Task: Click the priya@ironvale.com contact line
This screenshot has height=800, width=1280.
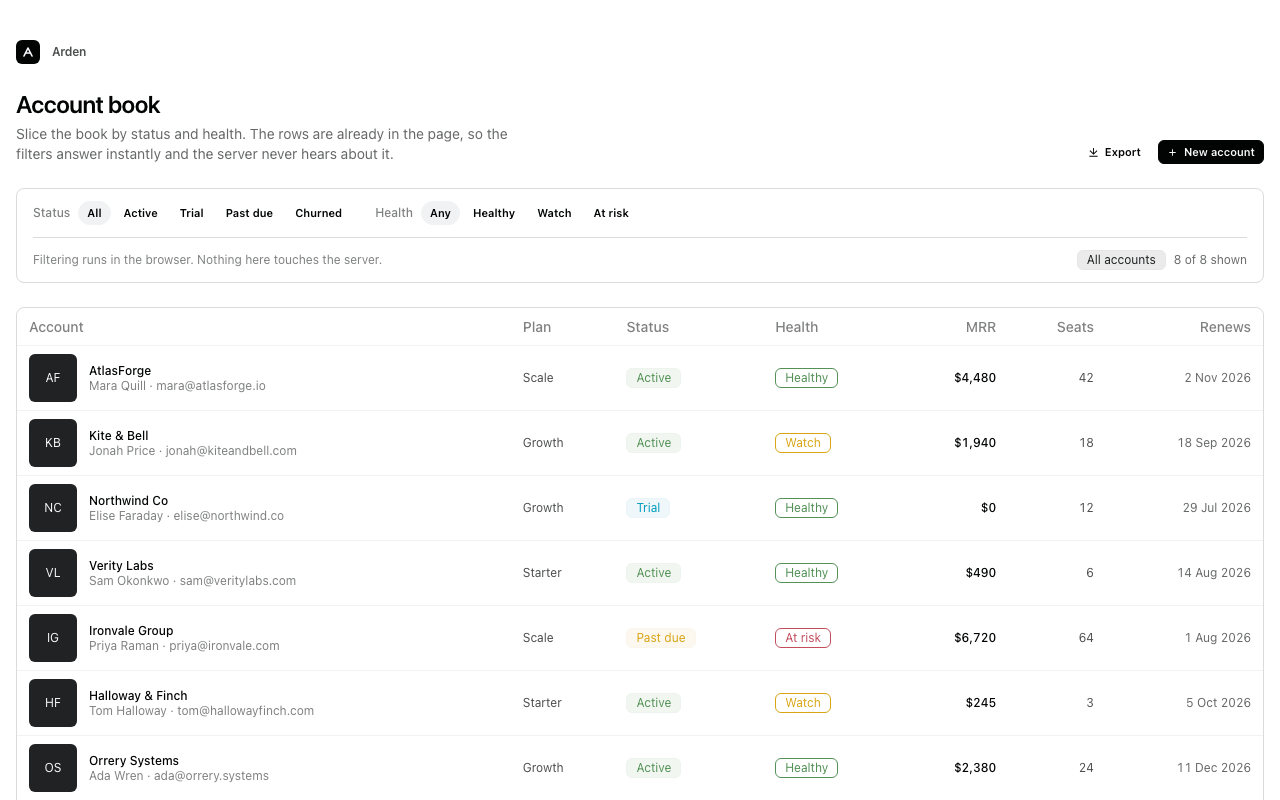Action: tap(184, 646)
